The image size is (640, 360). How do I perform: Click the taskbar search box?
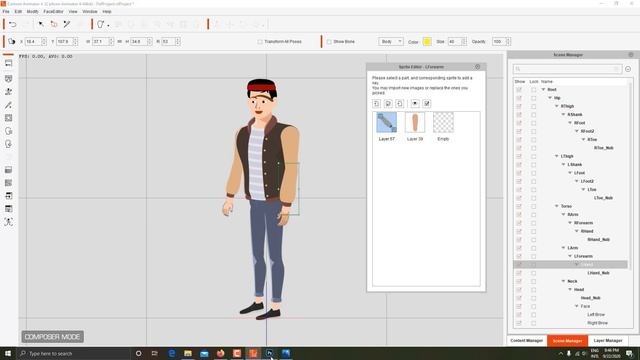click(x=73, y=353)
